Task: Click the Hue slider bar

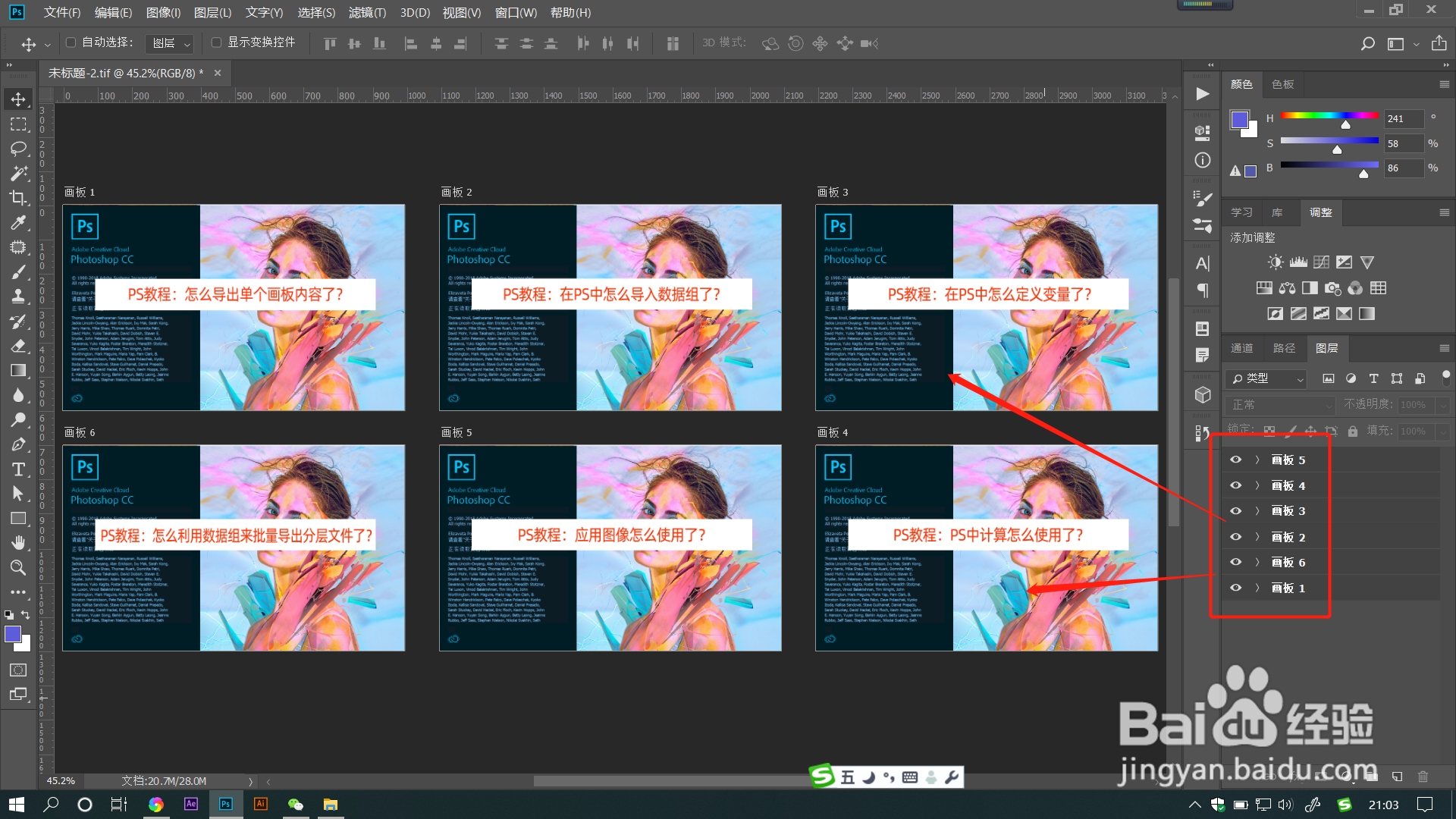Action: (1329, 115)
